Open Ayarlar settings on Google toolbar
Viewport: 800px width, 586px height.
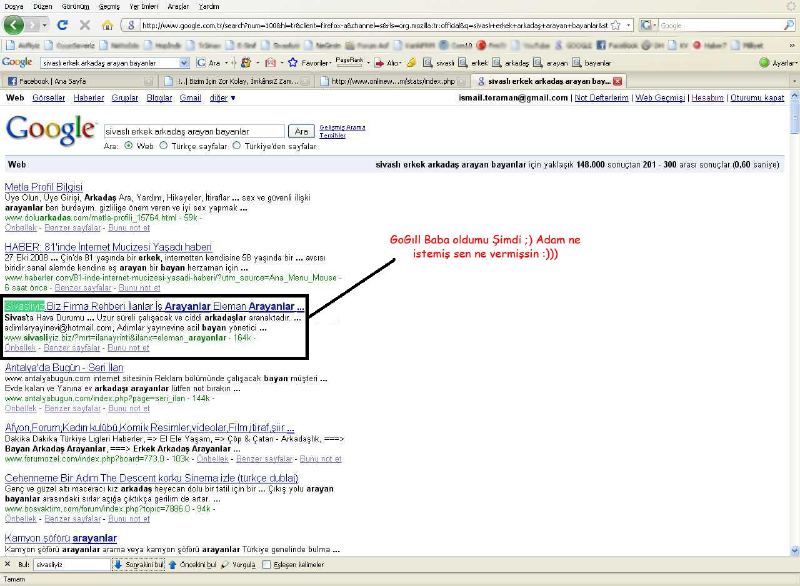(778, 63)
